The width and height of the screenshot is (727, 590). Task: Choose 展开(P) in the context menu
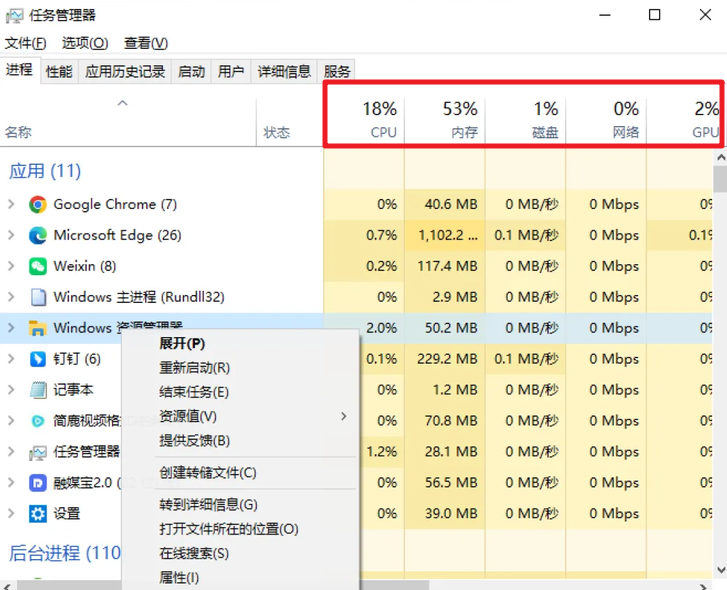(241, 343)
